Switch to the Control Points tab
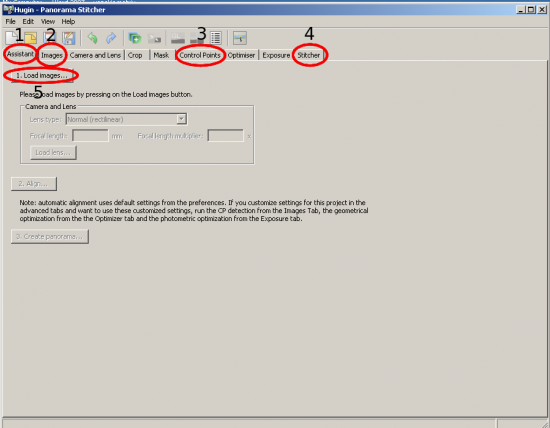This screenshot has width=550, height=428. [x=200, y=55]
